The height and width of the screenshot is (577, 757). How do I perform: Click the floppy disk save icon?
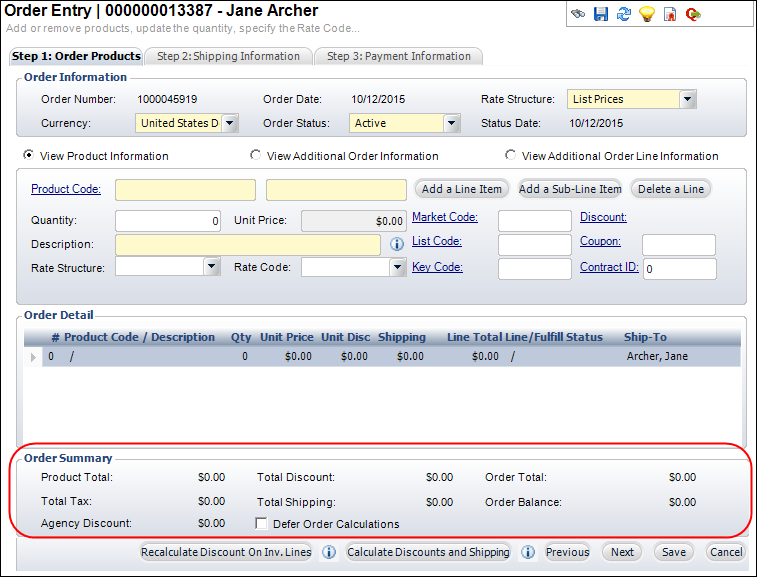click(x=601, y=14)
